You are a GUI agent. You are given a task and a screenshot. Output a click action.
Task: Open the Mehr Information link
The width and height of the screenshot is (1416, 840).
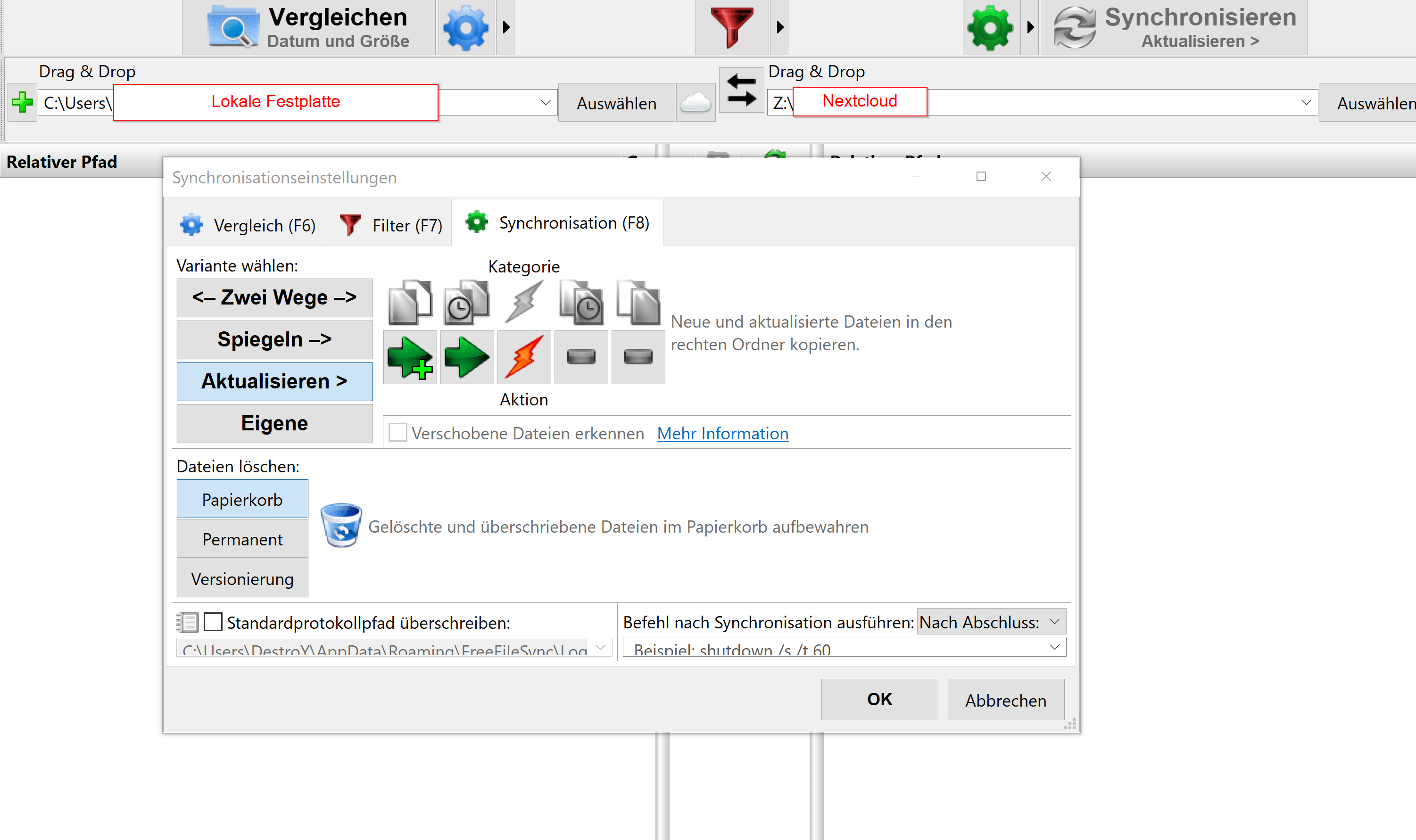[722, 434]
